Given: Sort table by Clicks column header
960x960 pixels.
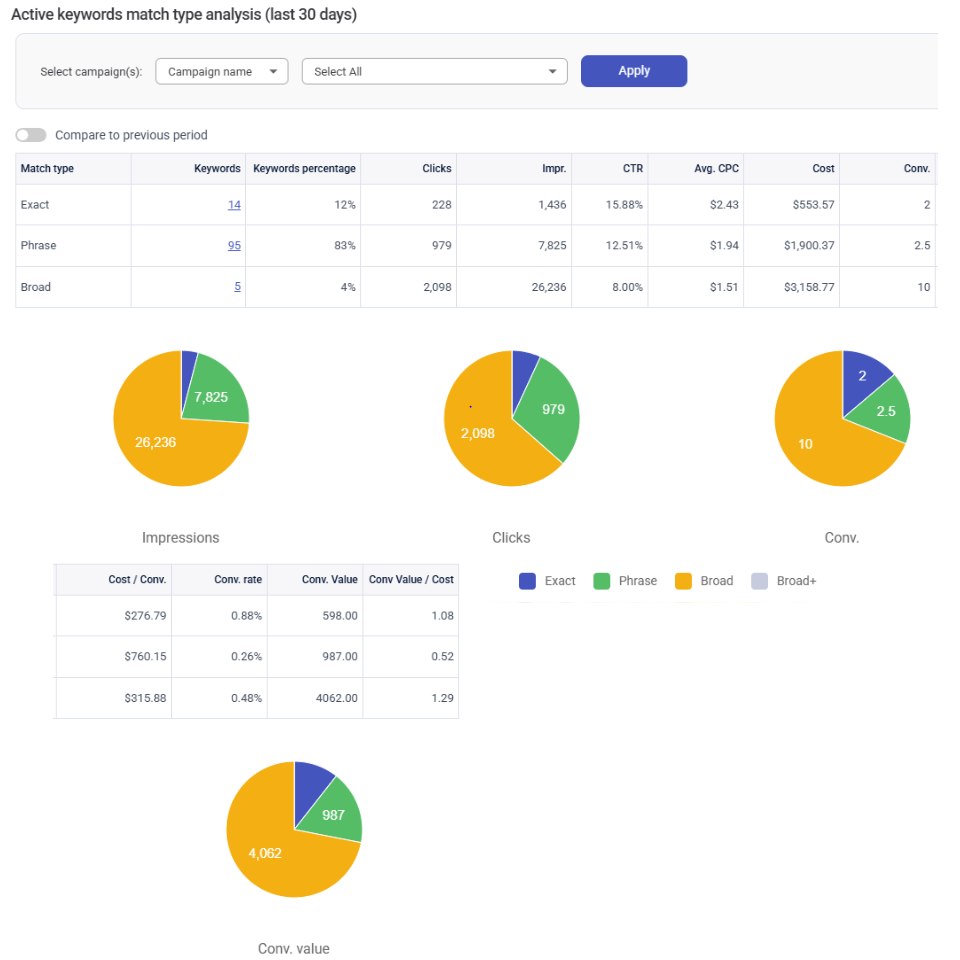Looking at the screenshot, I should (x=437, y=168).
